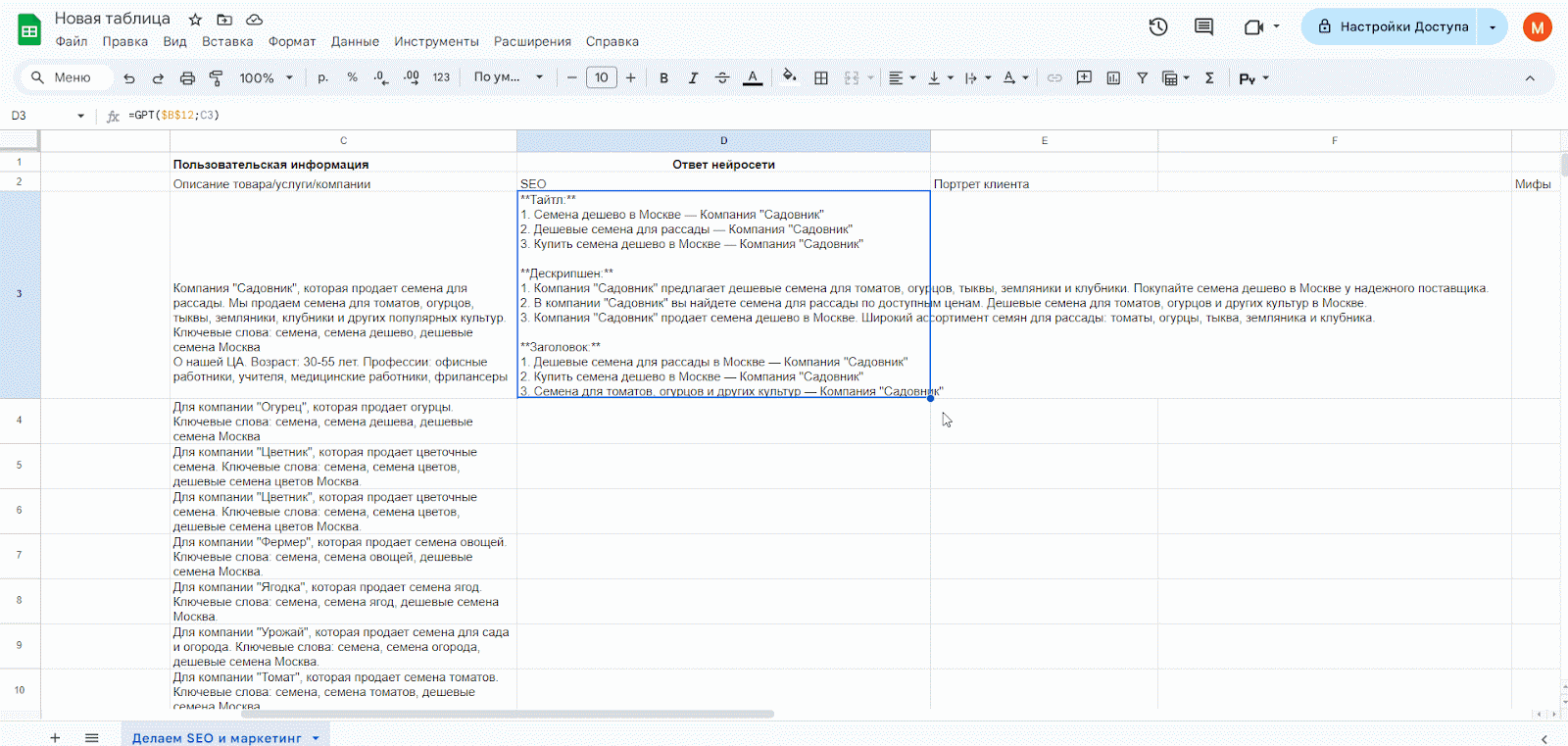Open the Справка menu
The width and height of the screenshot is (1568, 746).
tap(612, 42)
